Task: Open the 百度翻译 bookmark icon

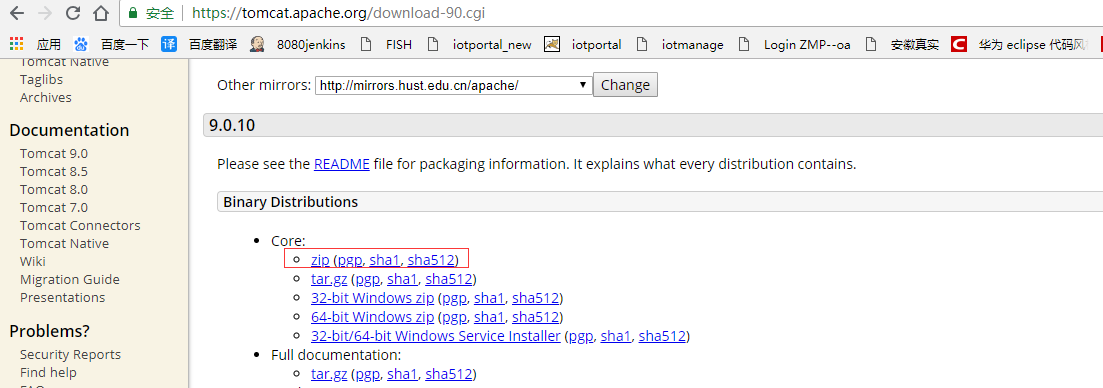Action: point(169,44)
